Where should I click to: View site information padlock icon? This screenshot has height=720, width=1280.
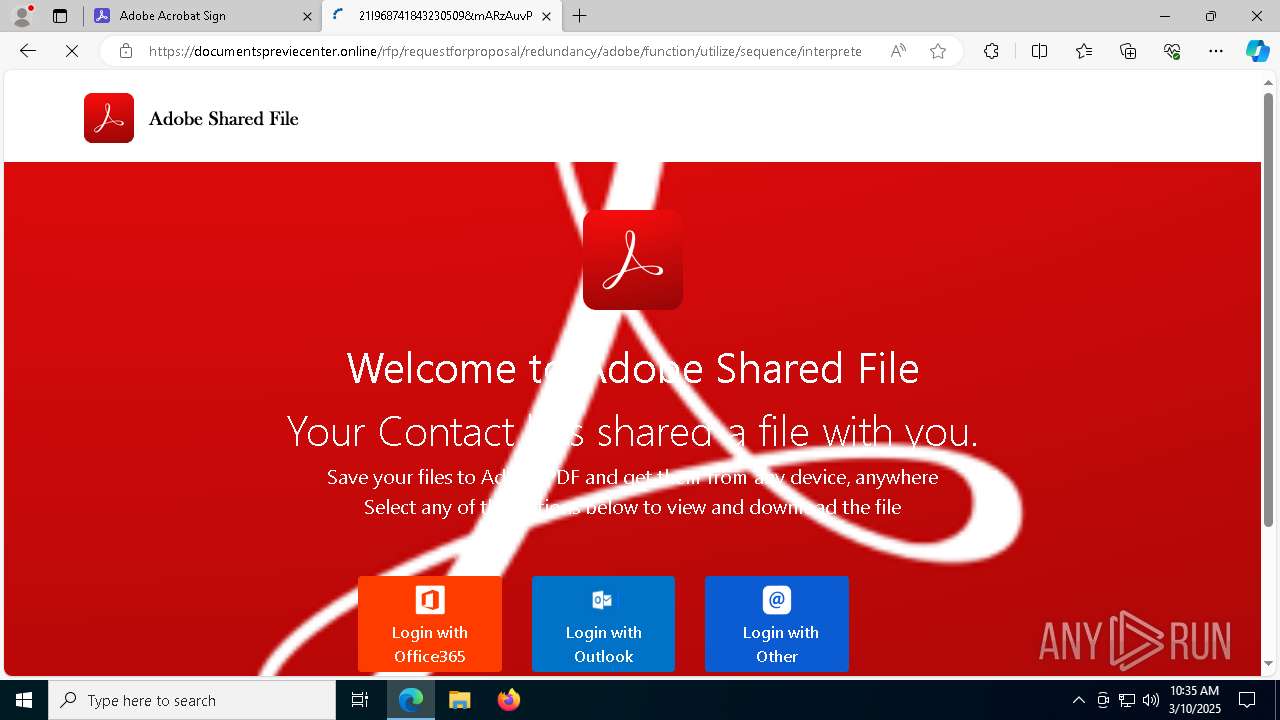point(125,51)
